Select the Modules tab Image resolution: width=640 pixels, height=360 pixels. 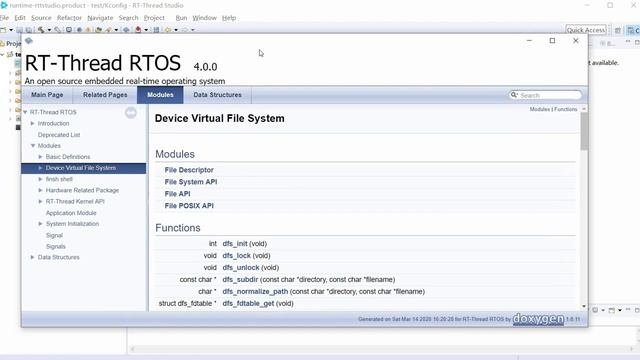click(160, 95)
